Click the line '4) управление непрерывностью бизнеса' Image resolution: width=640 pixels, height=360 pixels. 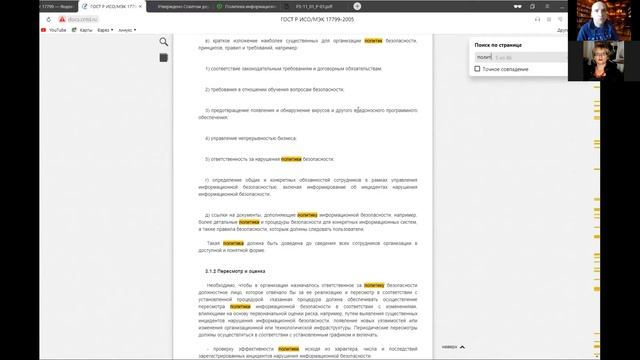click(x=251, y=138)
